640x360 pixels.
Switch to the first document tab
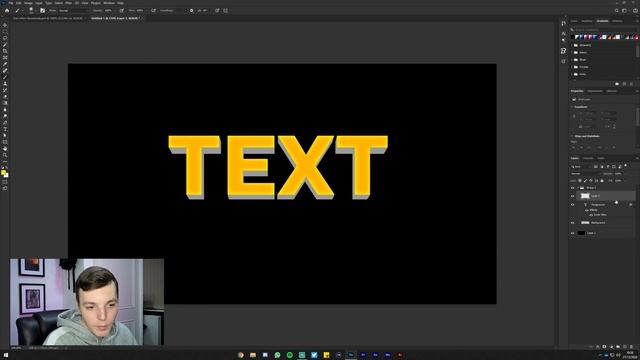47,18
